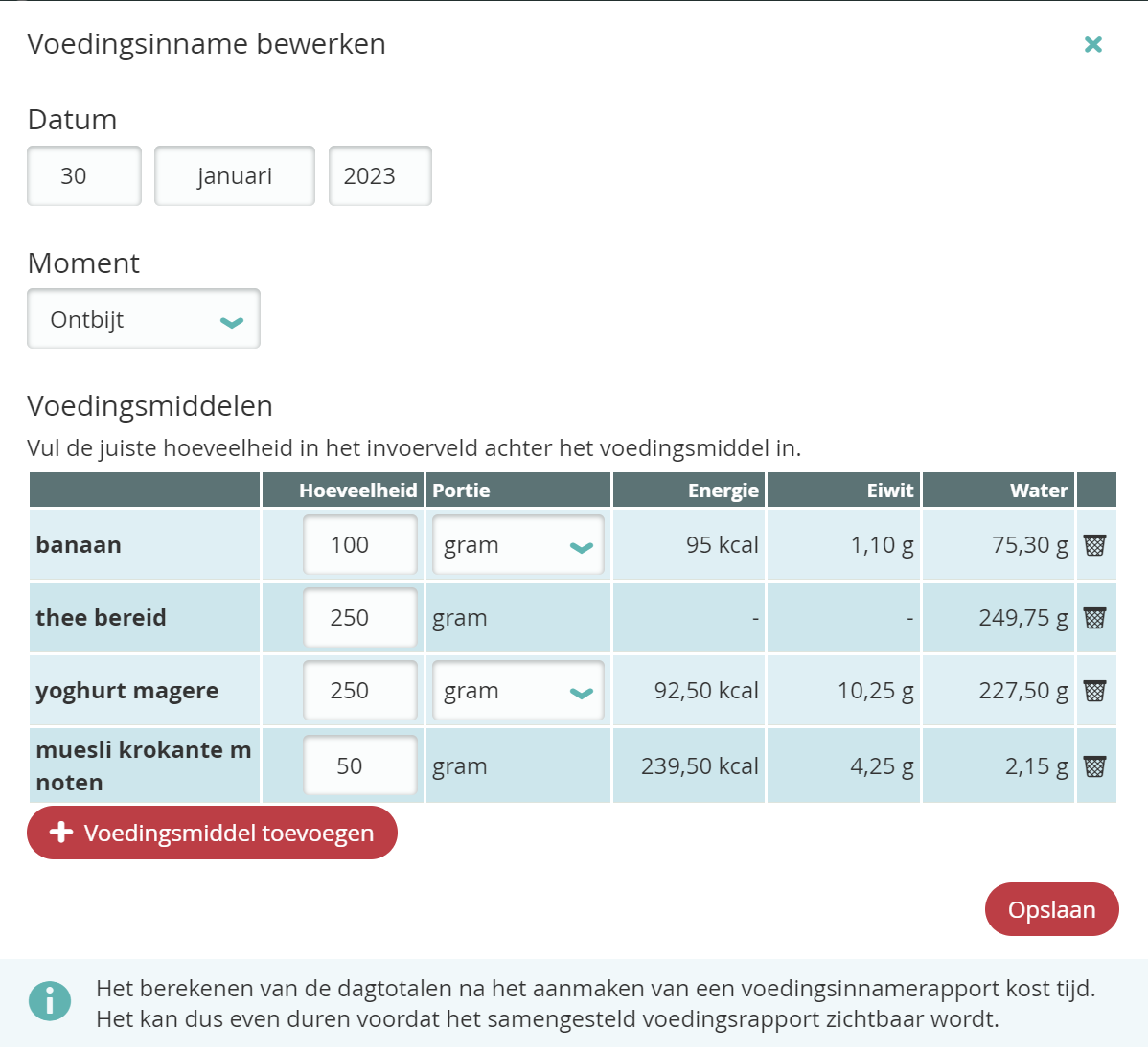Viewport: 1148px width, 1051px height.
Task: Click the day field showing 30
Action: pyautogui.click(x=84, y=176)
